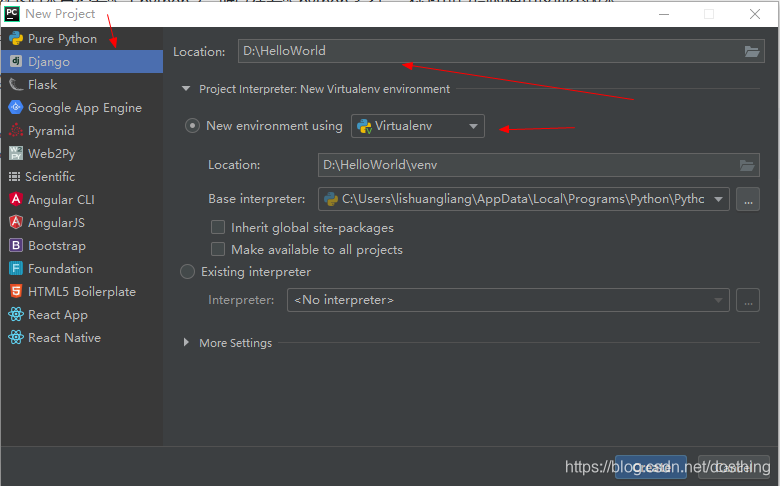Select Existing interpreter radio button
This screenshot has width=780, height=486.
187,272
